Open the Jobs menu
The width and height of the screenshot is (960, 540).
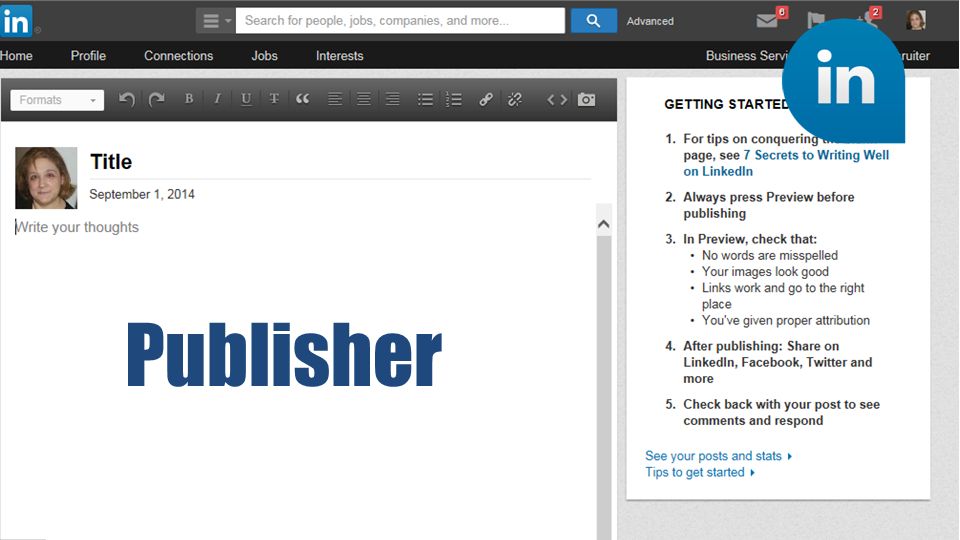coord(264,56)
